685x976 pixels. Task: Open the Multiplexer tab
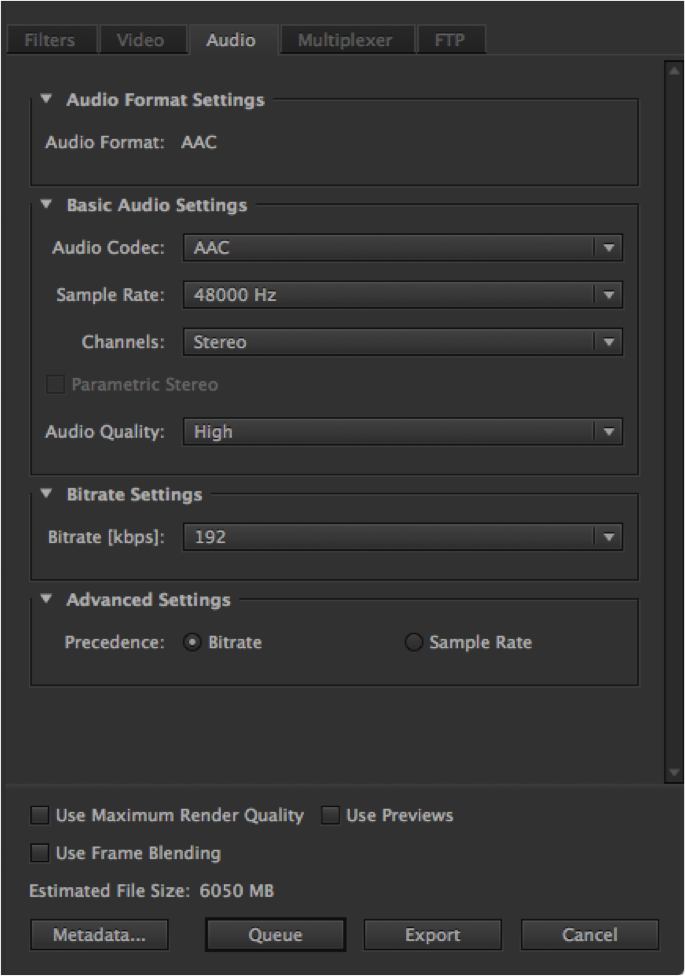[344, 41]
